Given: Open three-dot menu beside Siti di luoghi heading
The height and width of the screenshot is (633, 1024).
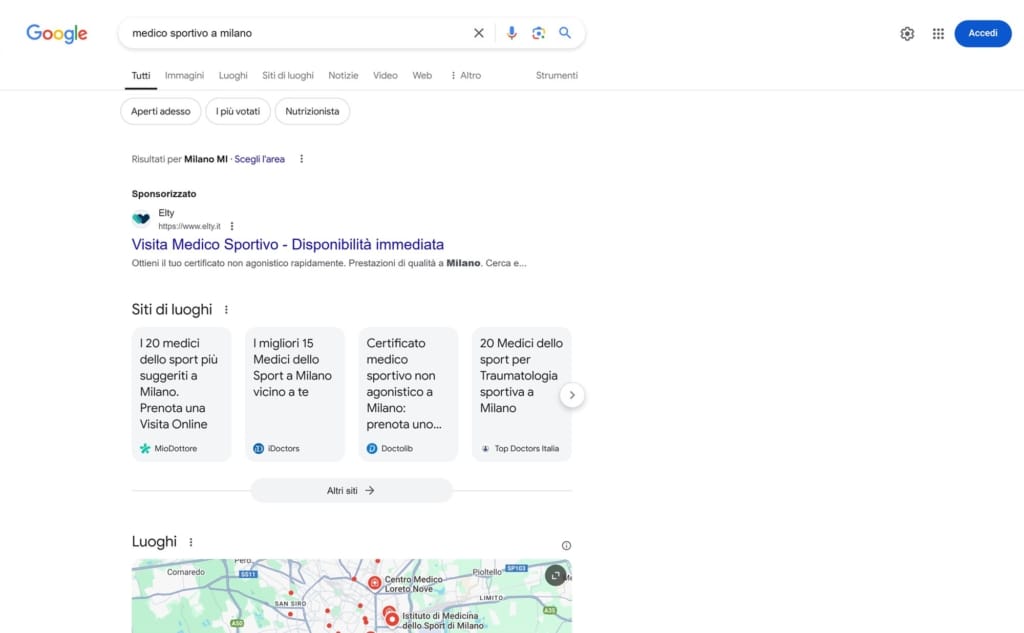Looking at the screenshot, I should [x=226, y=310].
